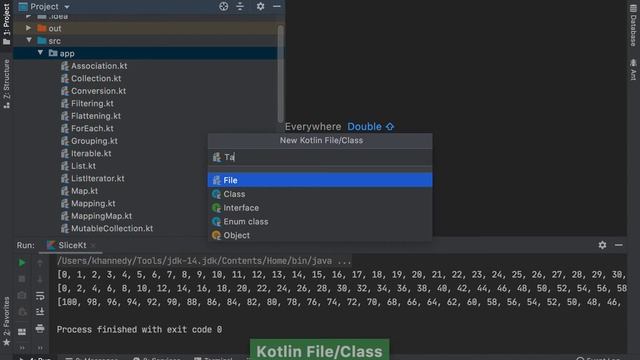Select the src folder row
This screenshot has height=360, width=640.
click(146, 41)
